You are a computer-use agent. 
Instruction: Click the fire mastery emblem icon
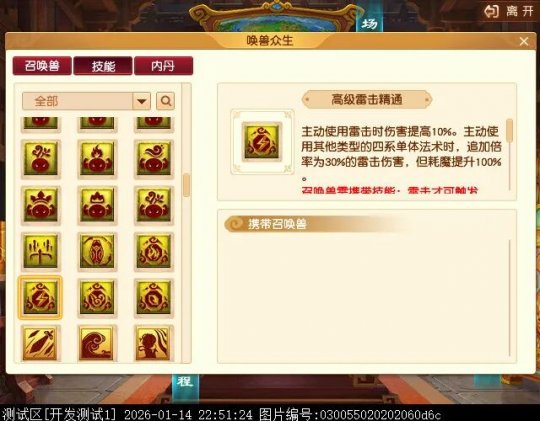(153, 251)
